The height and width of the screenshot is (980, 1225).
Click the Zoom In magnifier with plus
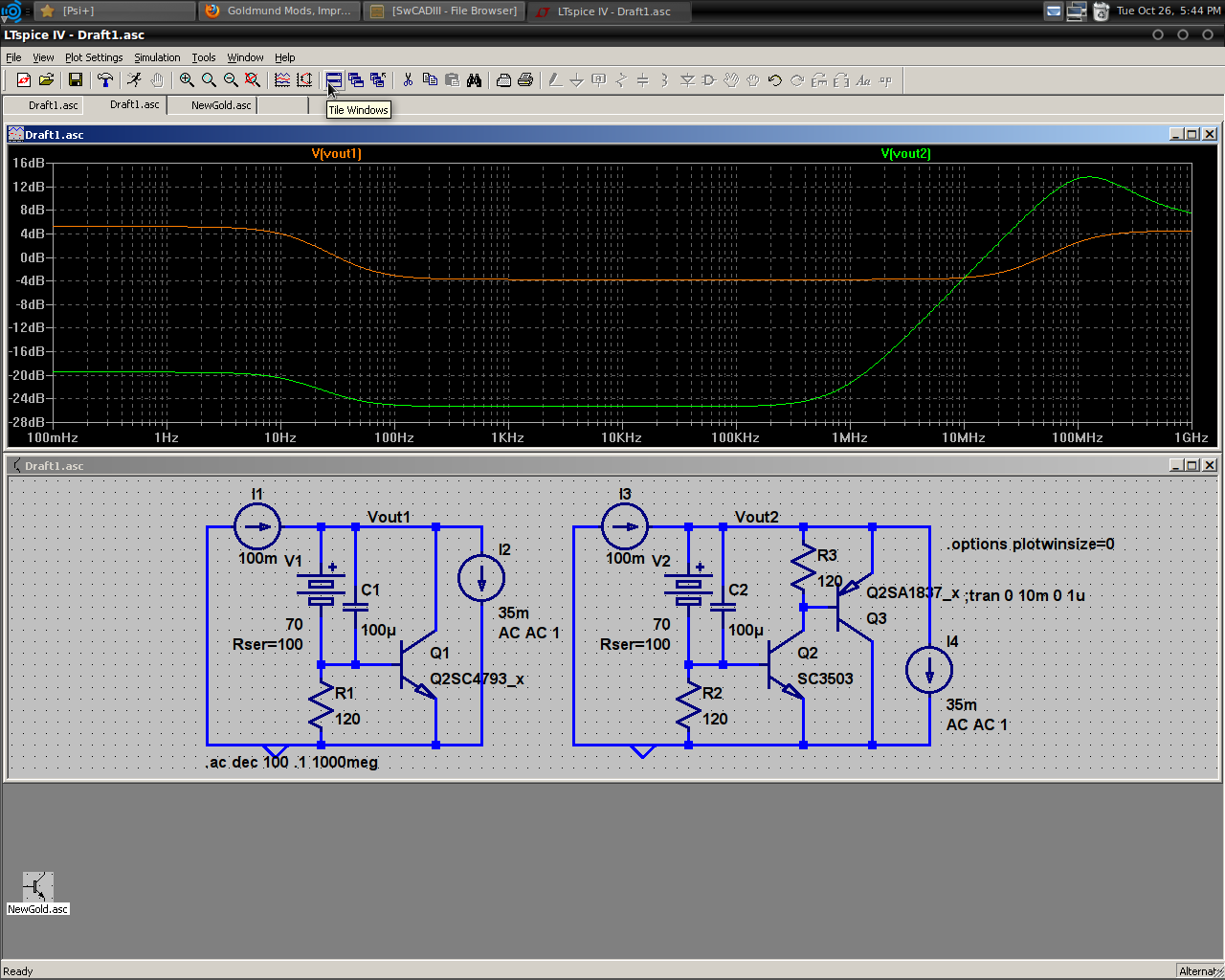pyautogui.click(x=187, y=80)
